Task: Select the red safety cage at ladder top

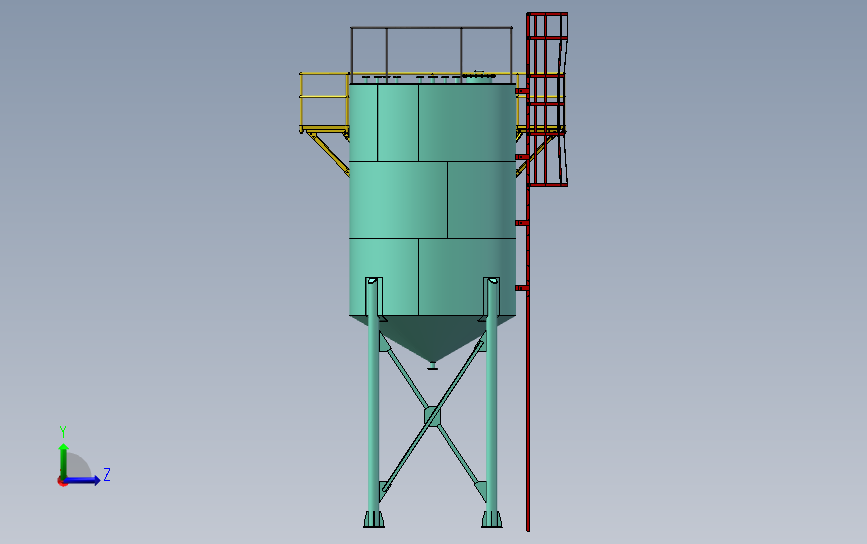Action: [x=547, y=100]
